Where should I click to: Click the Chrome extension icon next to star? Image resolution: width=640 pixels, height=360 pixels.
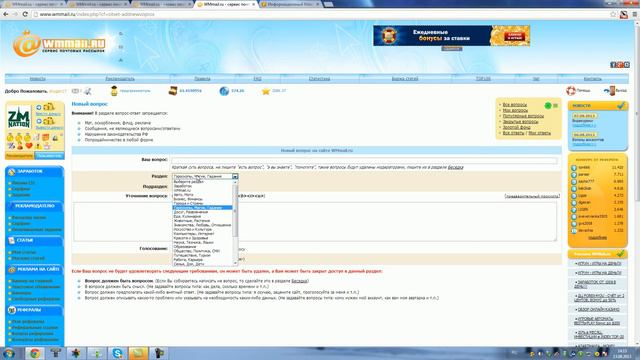pyautogui.click(x=624, y=14)
